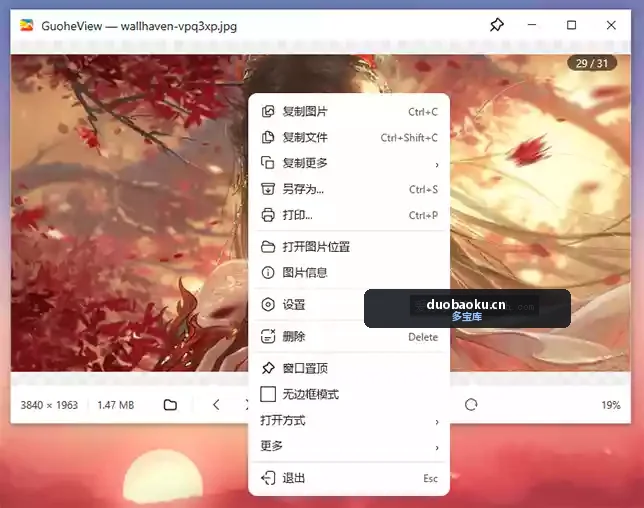Open 打开图片位置 menu entry
This screenshot has height=508, width=644.
(x=349, y=247)
